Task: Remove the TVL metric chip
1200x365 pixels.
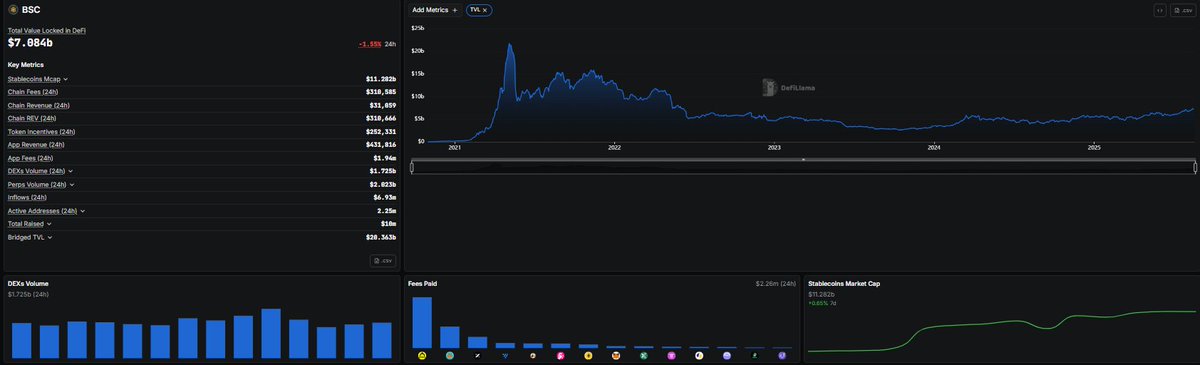Action: pos(485,9)
